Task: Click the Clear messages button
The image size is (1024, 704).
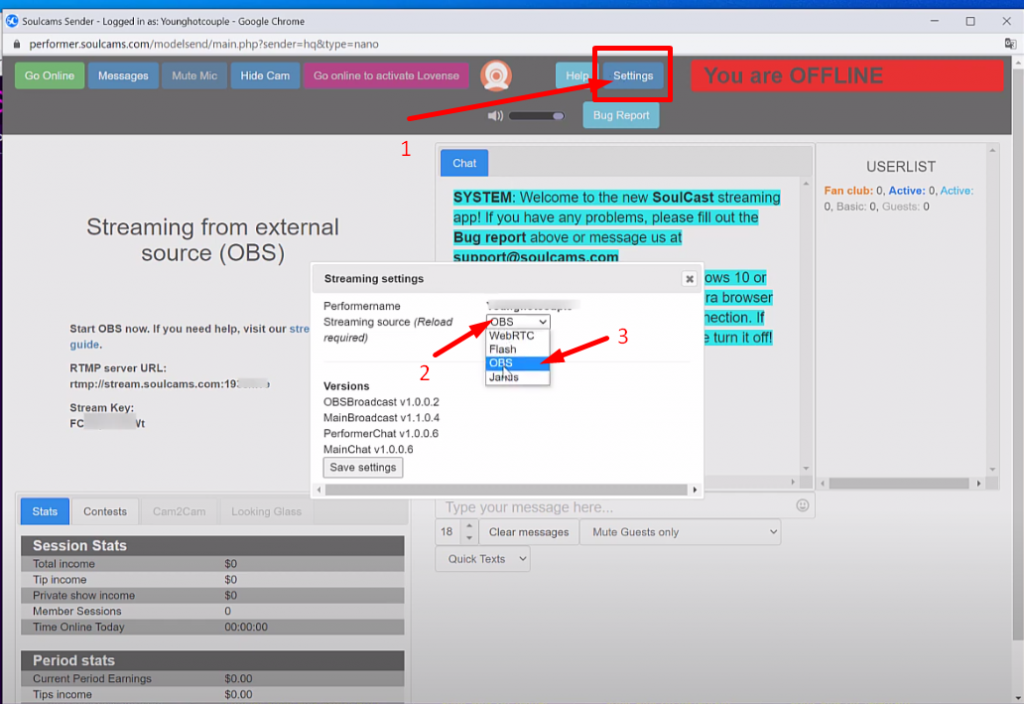Action: 529,532
